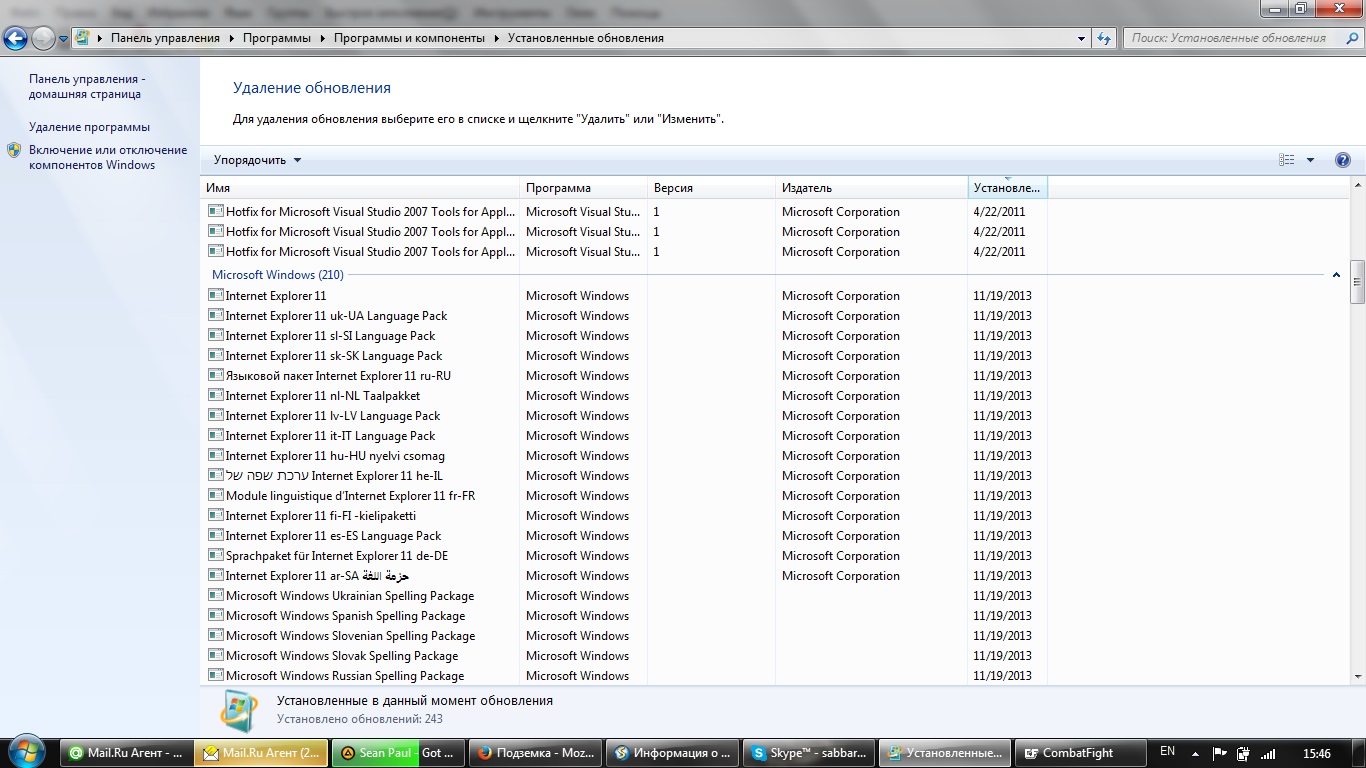This screenshot has height=768, width=1366.
Task: Click the refresh button next to address bar
Action: pos(1104,38)
